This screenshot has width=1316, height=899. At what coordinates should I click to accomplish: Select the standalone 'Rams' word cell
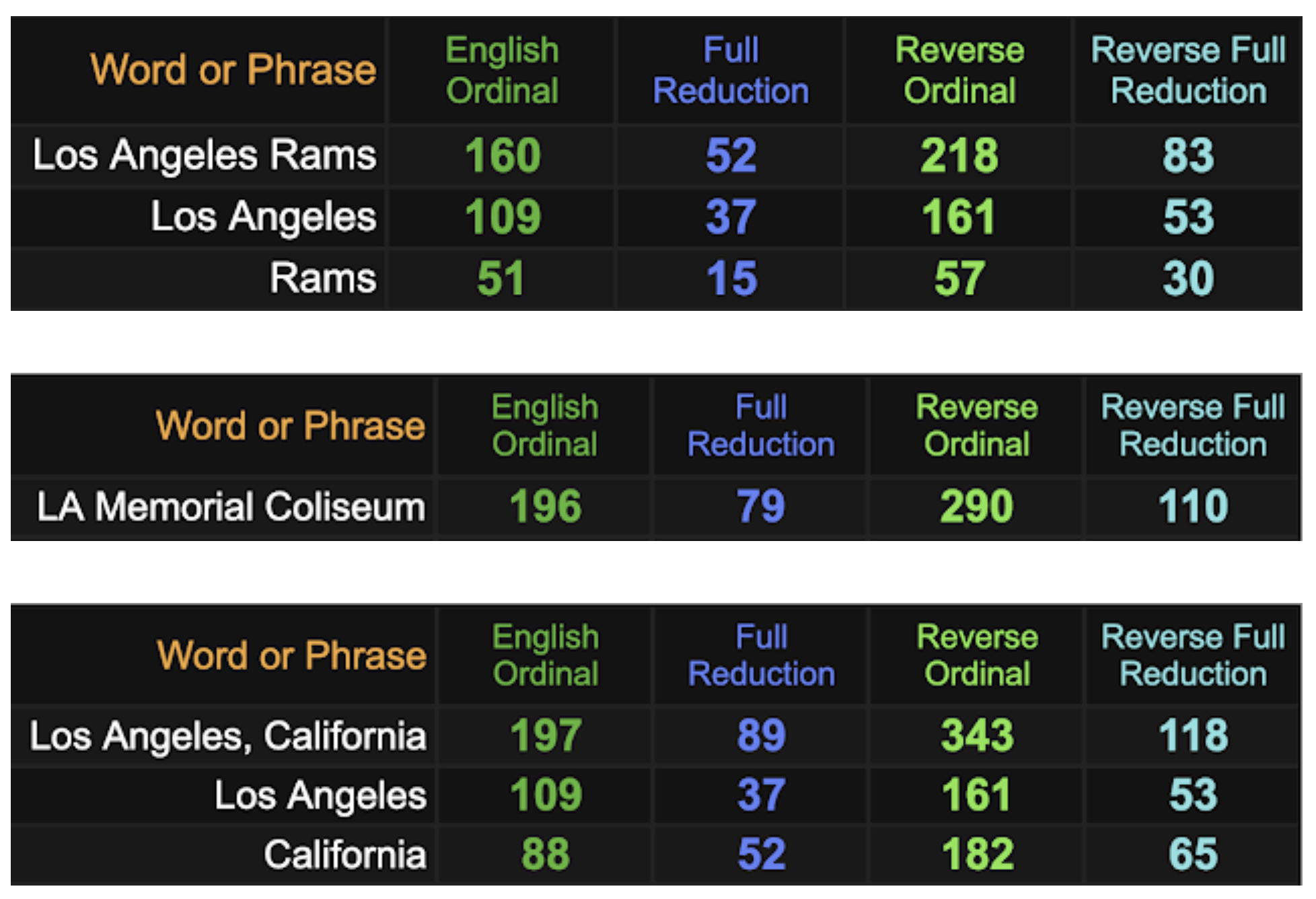(x=323, y=278)
